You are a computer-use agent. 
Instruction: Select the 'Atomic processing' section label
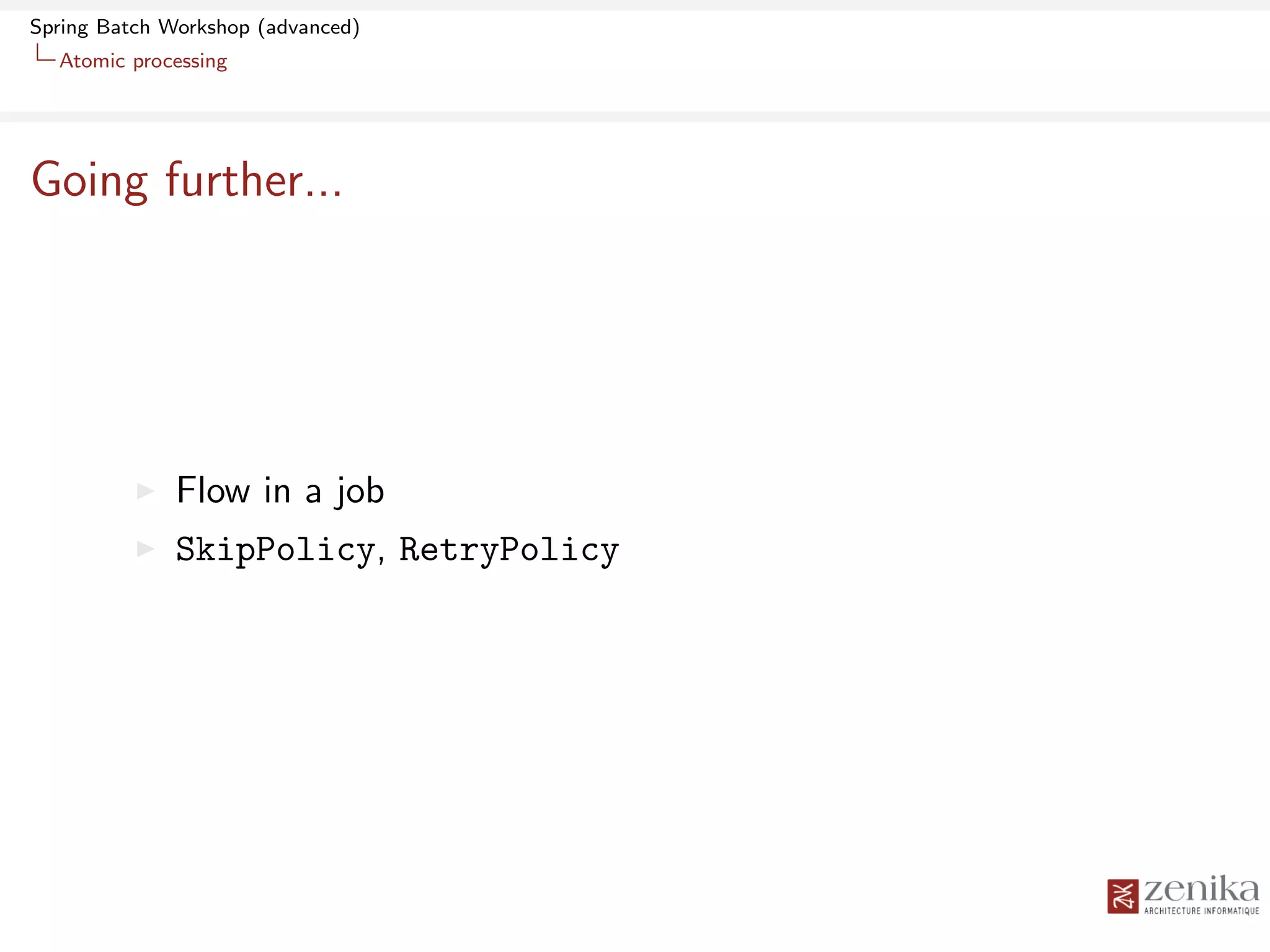(x=143, y=61)
